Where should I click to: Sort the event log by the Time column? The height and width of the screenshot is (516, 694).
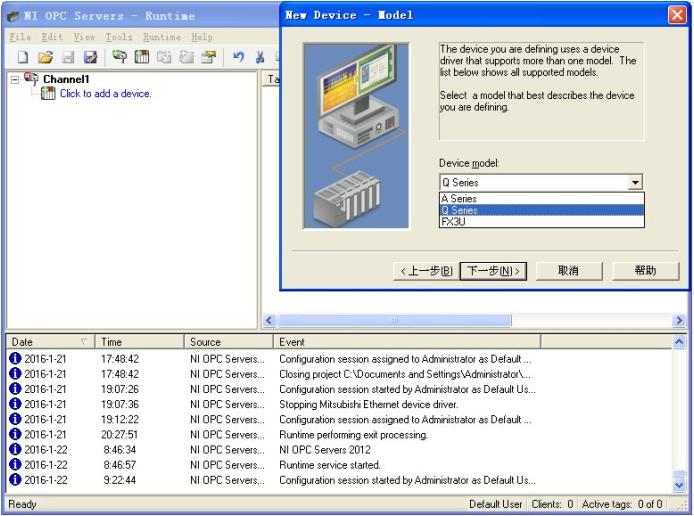(x=139, y=342)
